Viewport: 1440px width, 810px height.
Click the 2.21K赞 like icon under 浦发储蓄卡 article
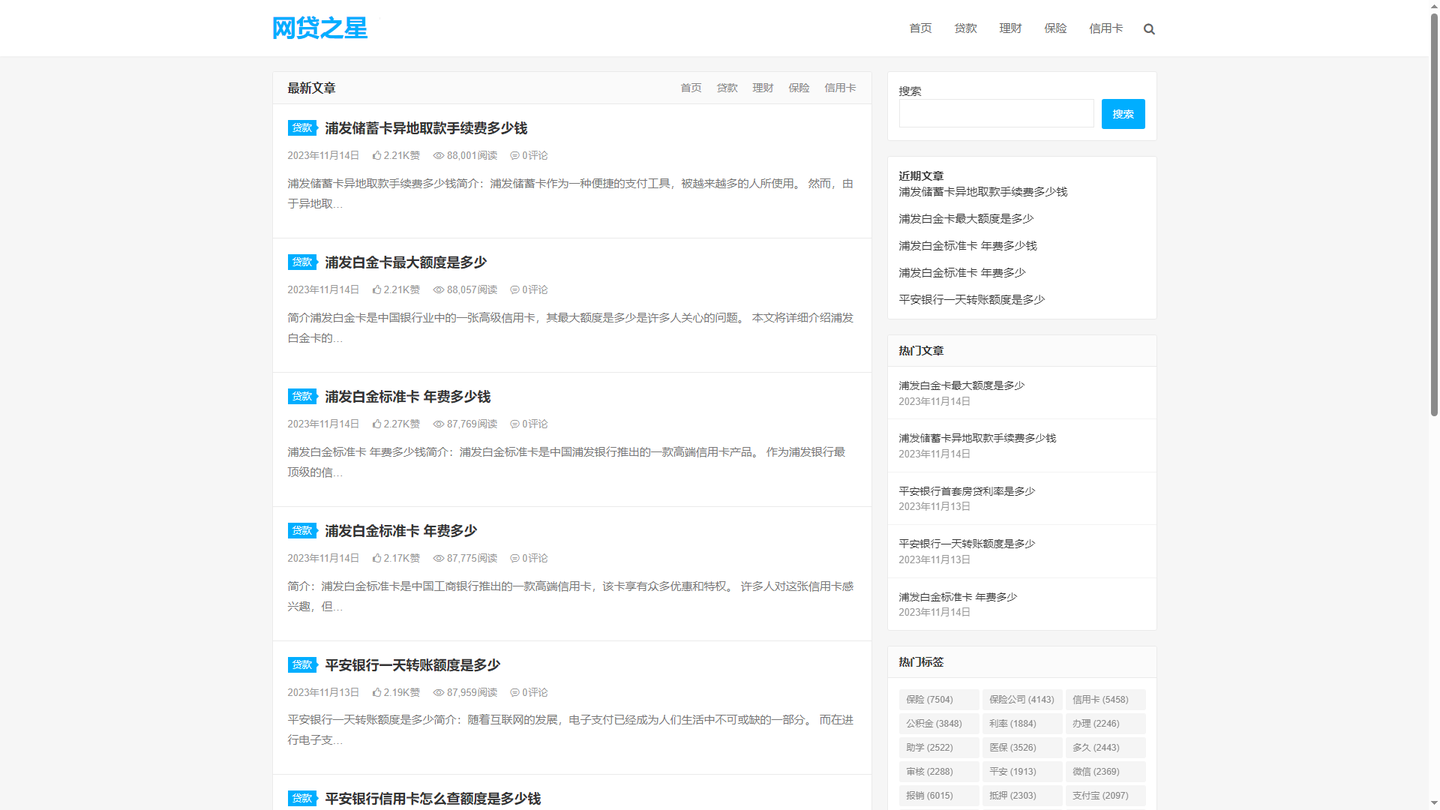(377, 155)
